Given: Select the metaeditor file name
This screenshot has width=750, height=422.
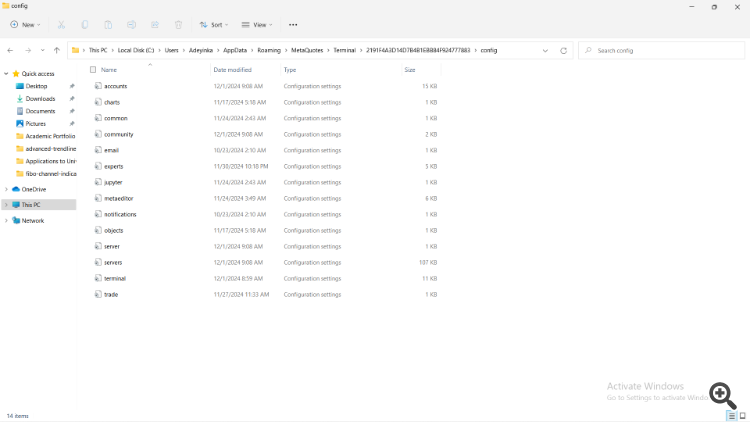Looking at the screenshot, I should 119,199.
